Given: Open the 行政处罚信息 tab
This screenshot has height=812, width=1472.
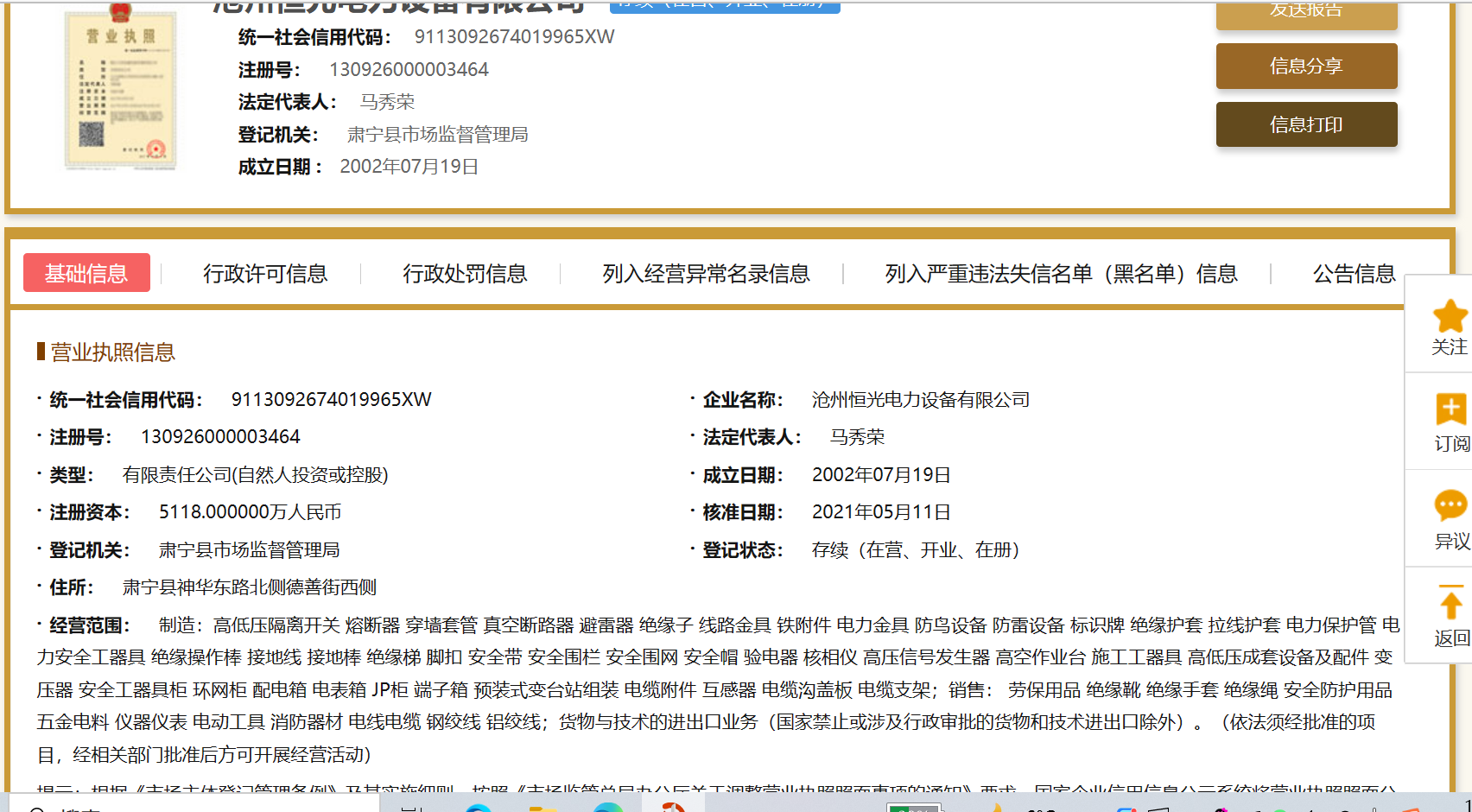Looking at the screenshot, I should 465,274.
